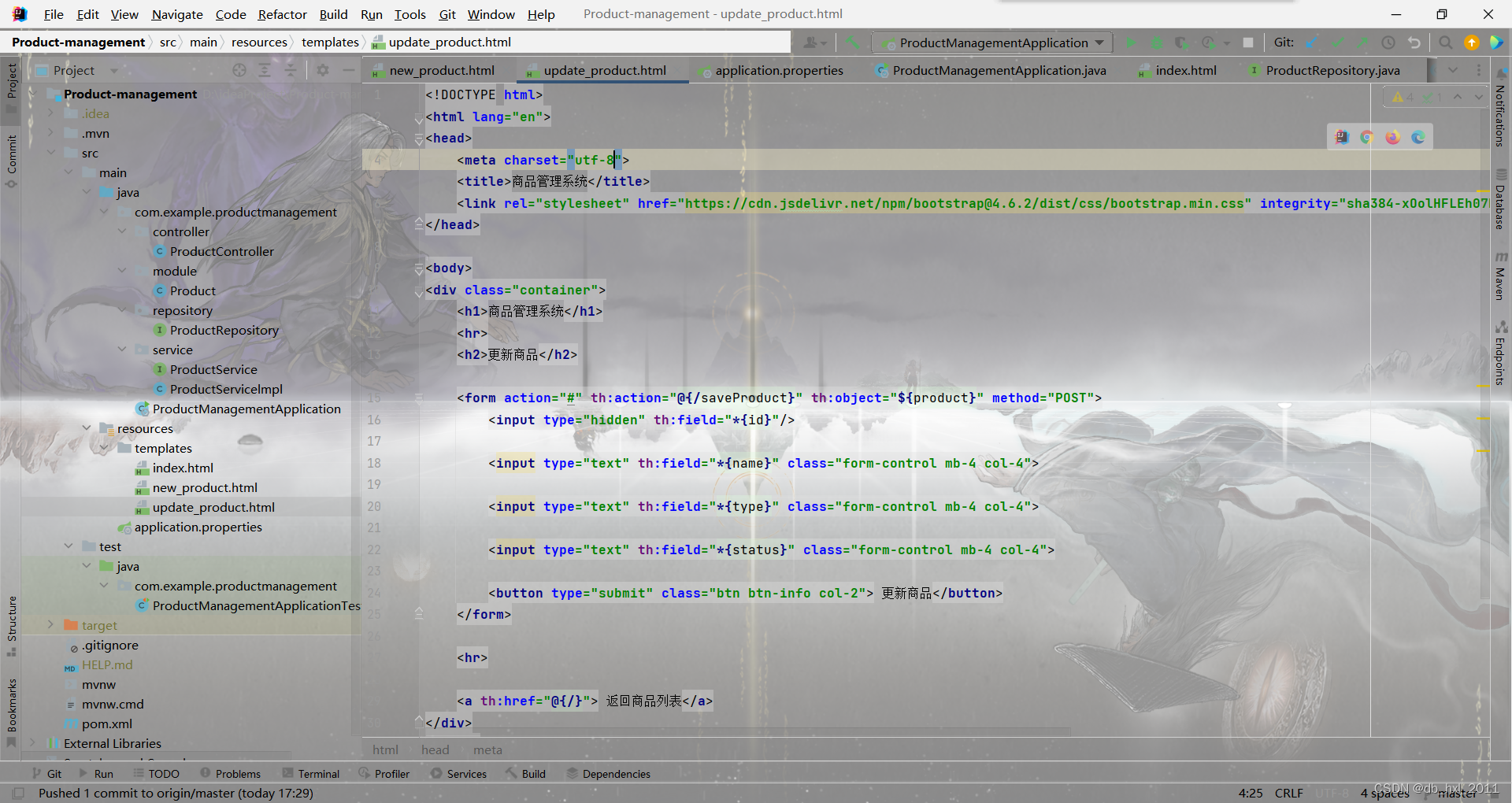This screenshot has width=1512, height=803.
Task: Go to previous highlighted error arrow
Action: click(1458, 97)
